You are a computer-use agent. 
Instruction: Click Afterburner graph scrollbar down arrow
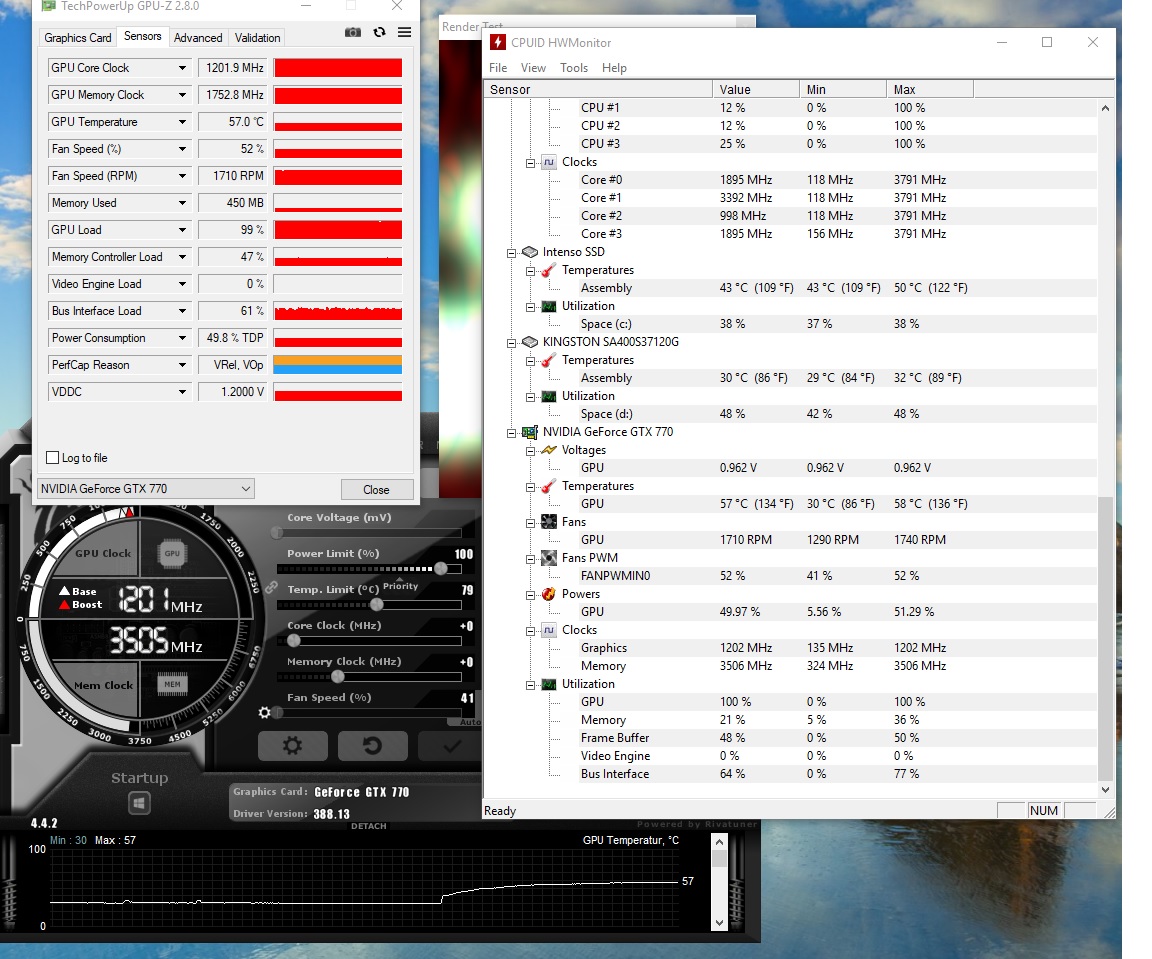(719, 922)
